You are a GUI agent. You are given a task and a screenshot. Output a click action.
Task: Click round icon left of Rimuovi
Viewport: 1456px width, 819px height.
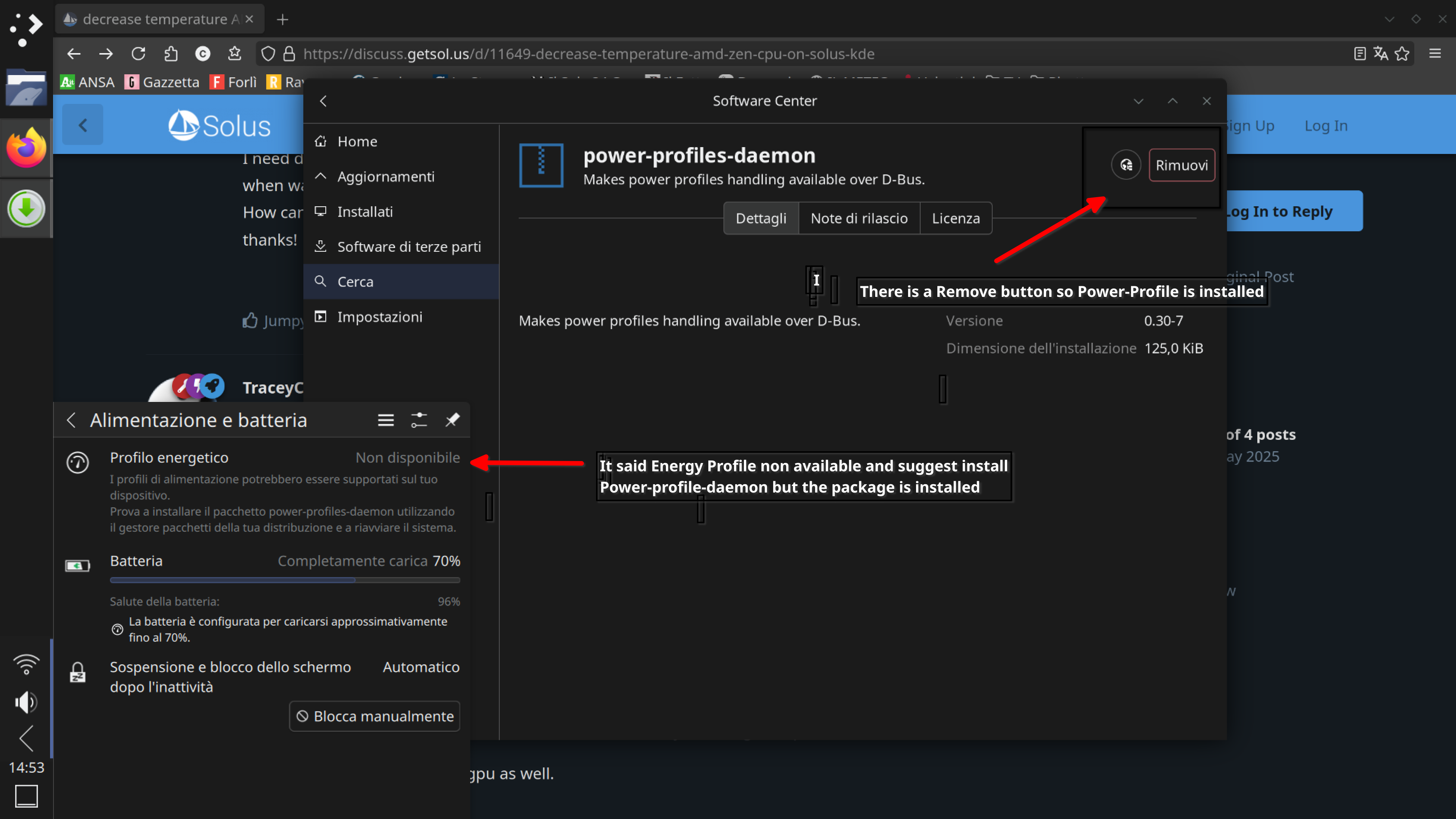(1126, 165)
